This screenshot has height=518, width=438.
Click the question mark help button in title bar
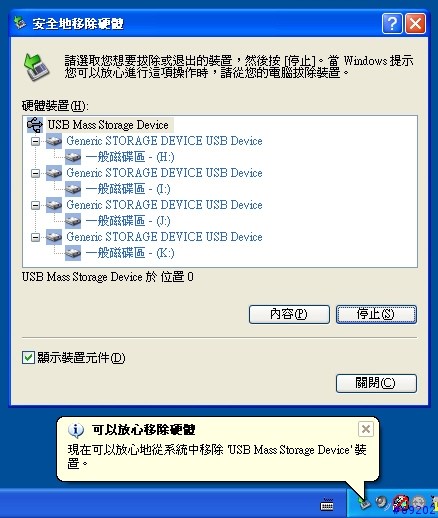(x=392, y=24)
